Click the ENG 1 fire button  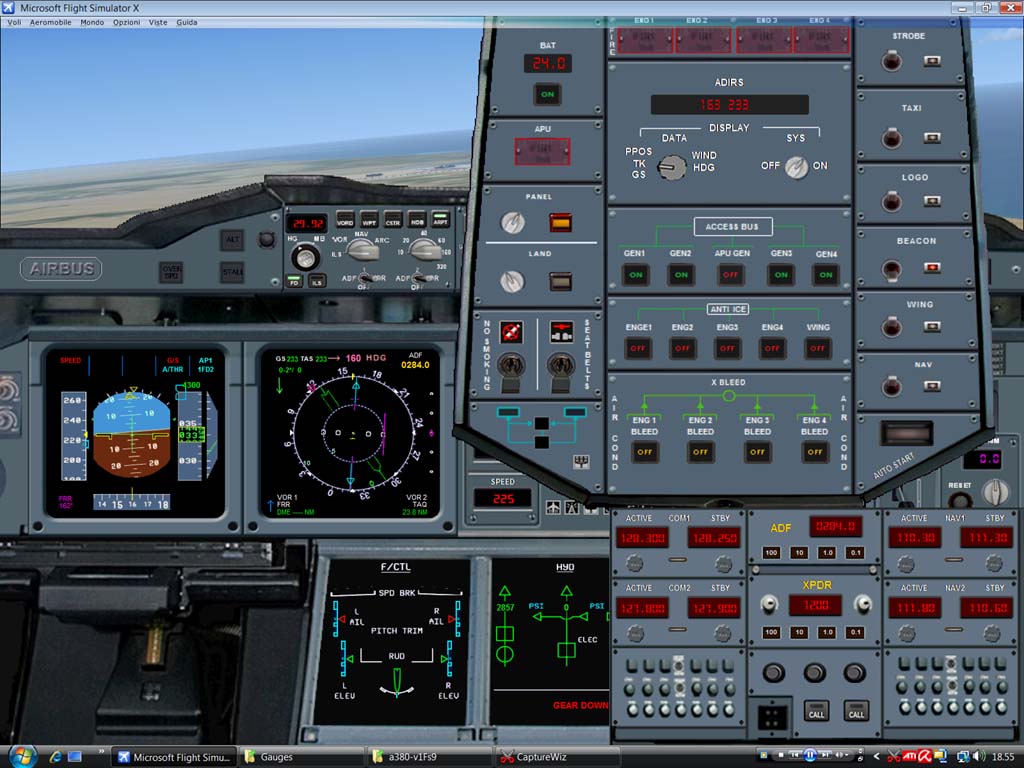[645, 40]
